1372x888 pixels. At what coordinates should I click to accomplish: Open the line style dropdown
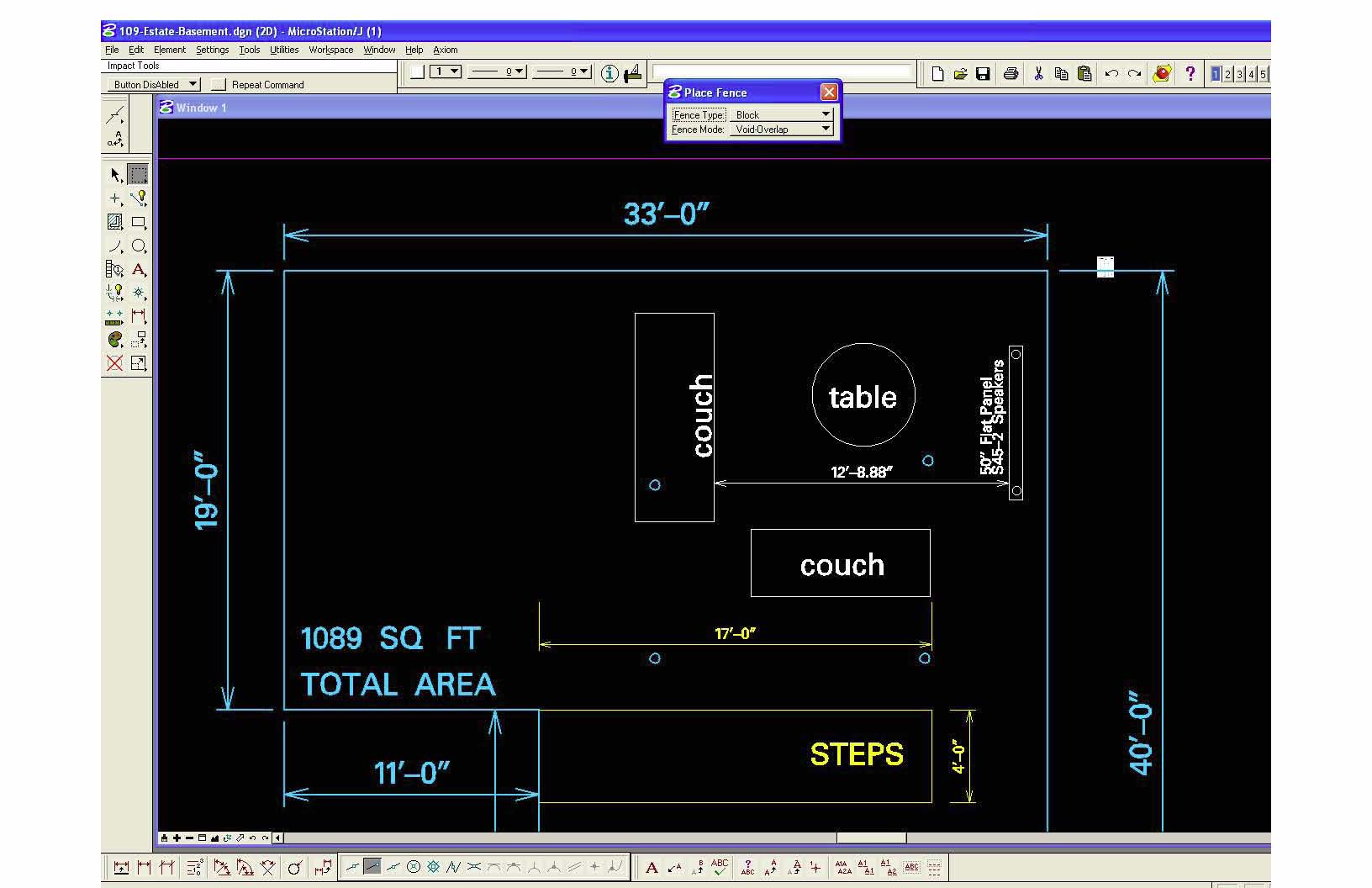(498, 71)
